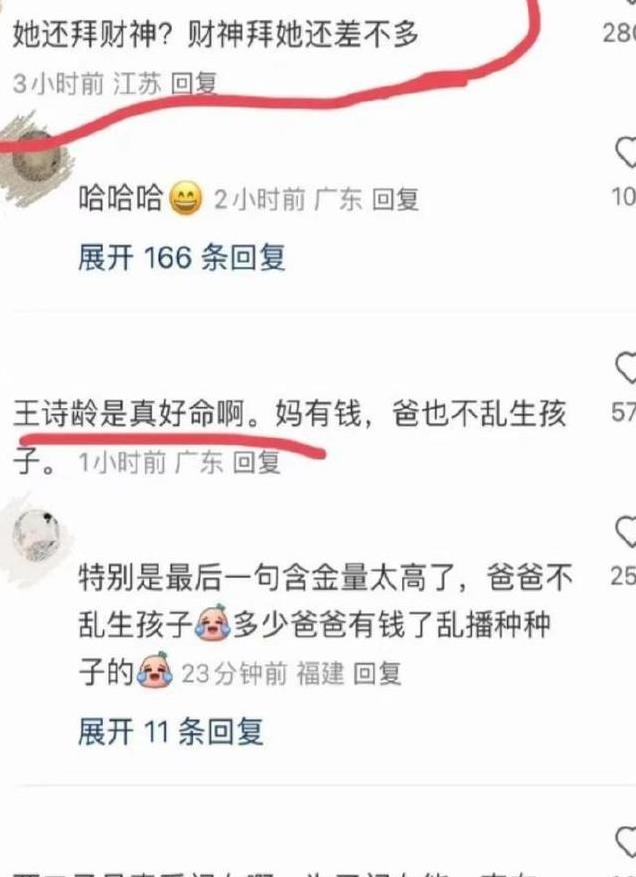Open avatar of the "哈哈哈" commenter

pos(36,159)
